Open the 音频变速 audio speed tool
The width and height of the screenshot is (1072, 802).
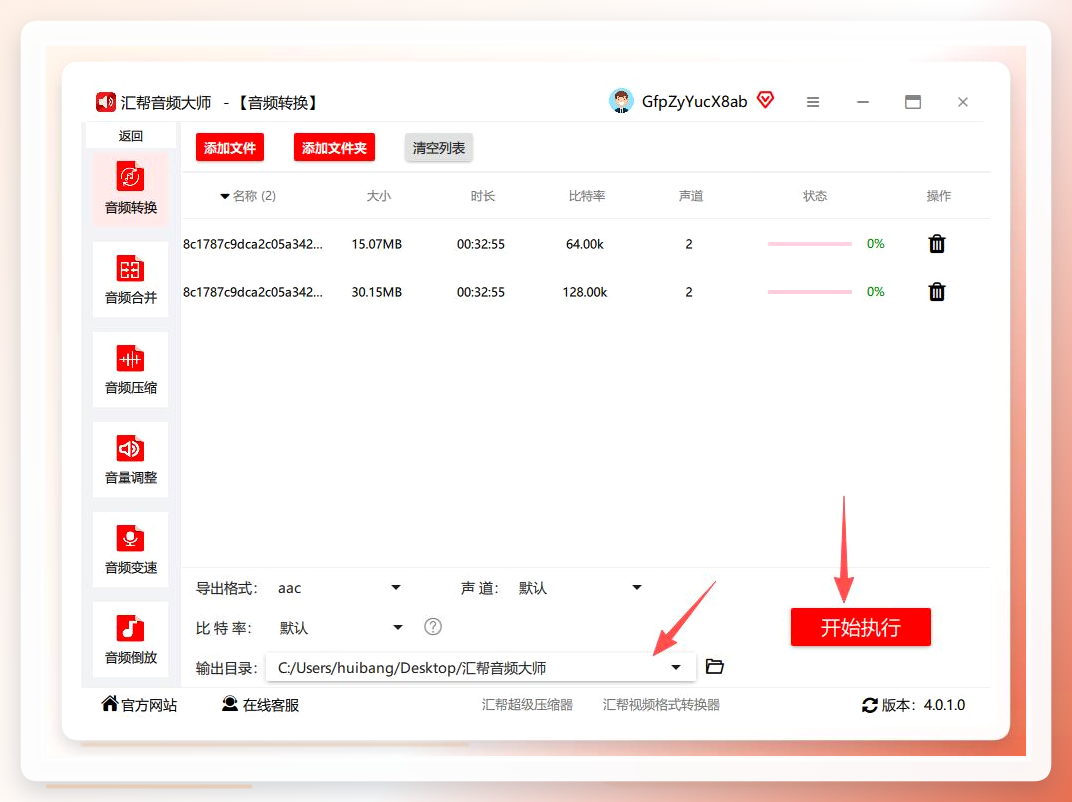(131, 549)
